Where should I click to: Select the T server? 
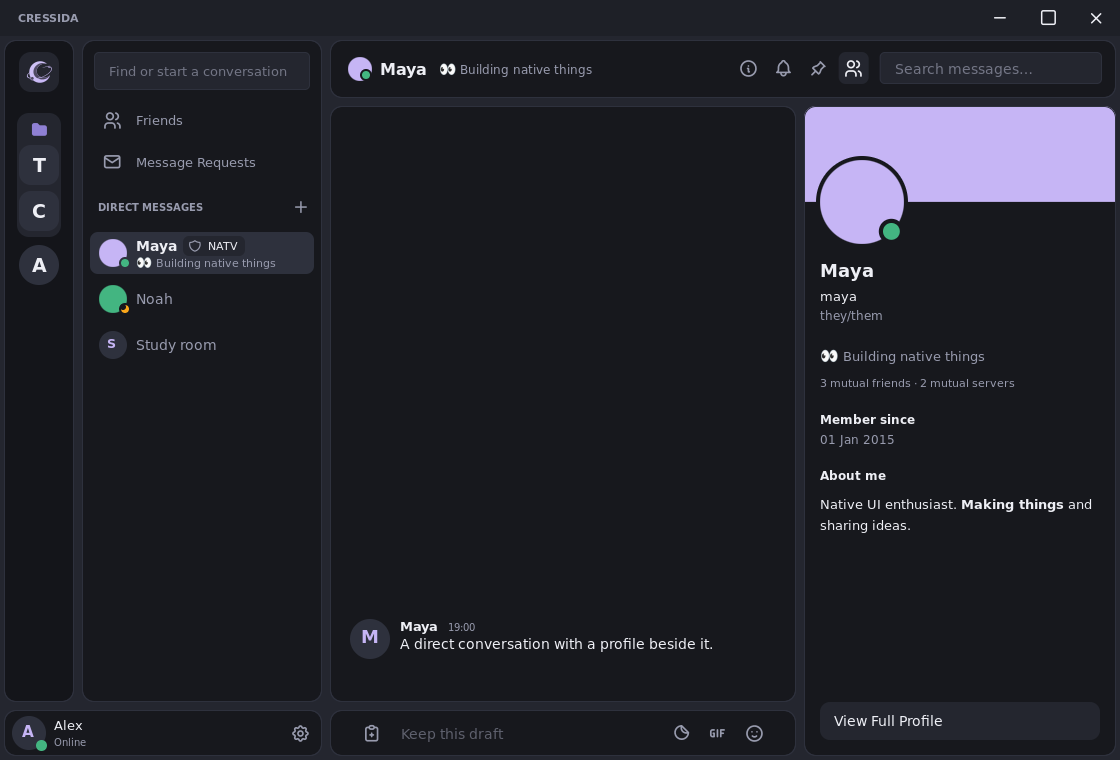coord(39,166)
